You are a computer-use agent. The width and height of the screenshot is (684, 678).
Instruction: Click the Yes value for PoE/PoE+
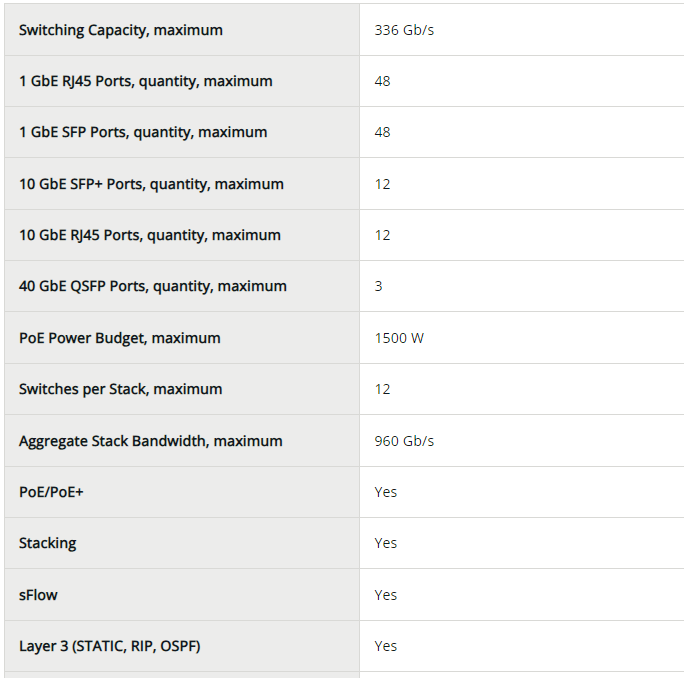(x=386, y=492)
